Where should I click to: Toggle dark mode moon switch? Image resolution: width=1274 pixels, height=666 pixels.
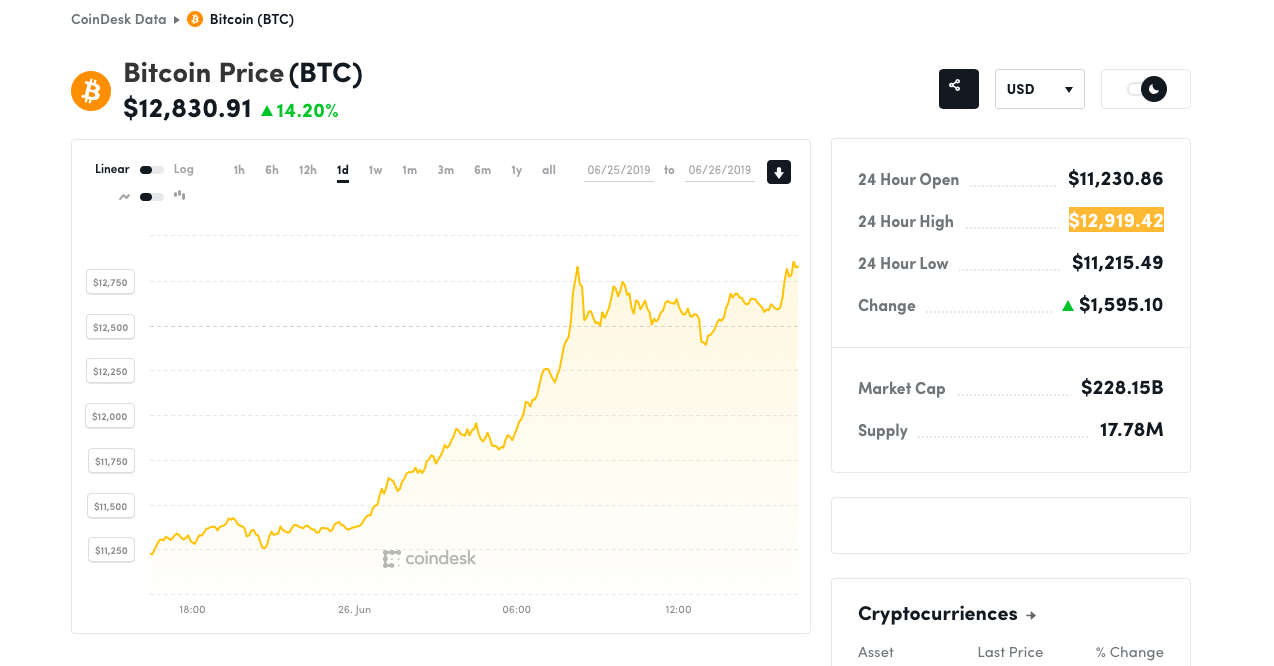(x=1146, y=89)
